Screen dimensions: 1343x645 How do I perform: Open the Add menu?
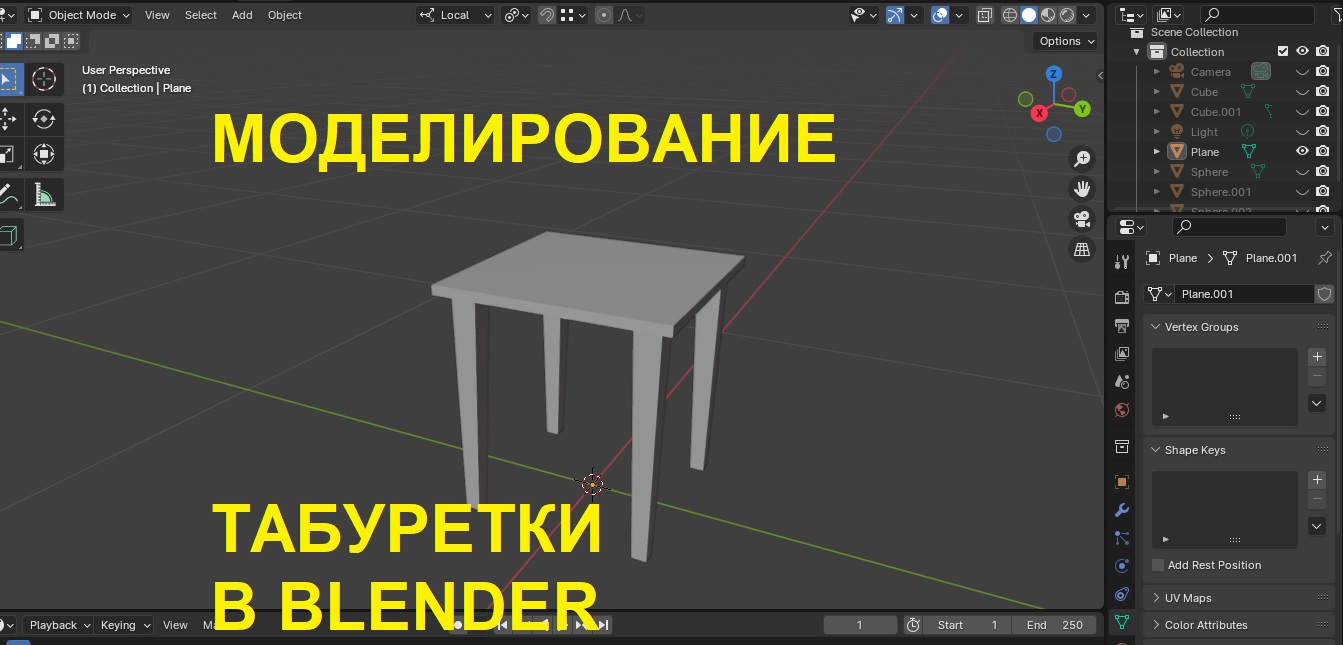pyautogui.click(x=242, y=15)
